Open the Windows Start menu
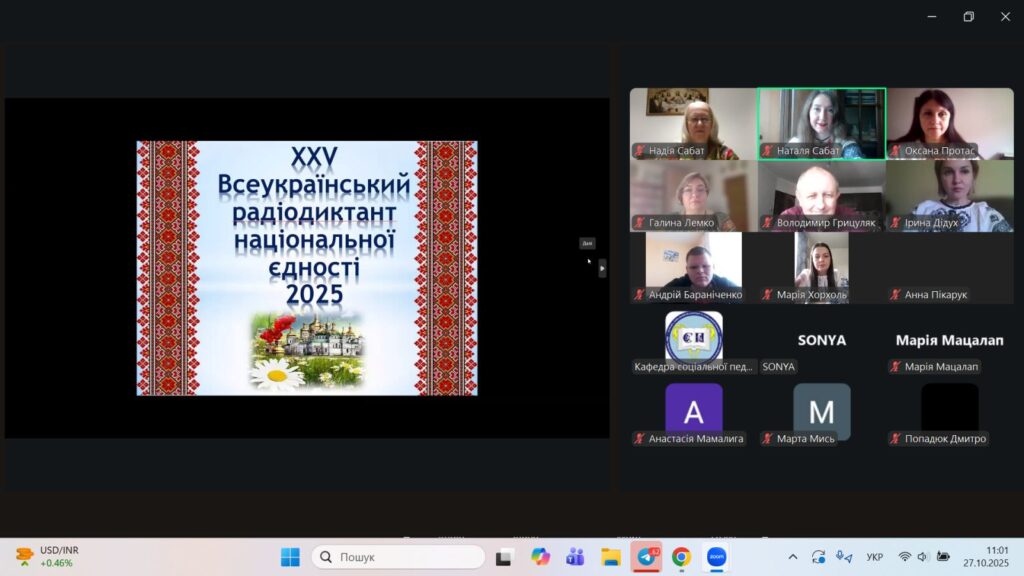1024x576 pixels. (x=290, y=557)
